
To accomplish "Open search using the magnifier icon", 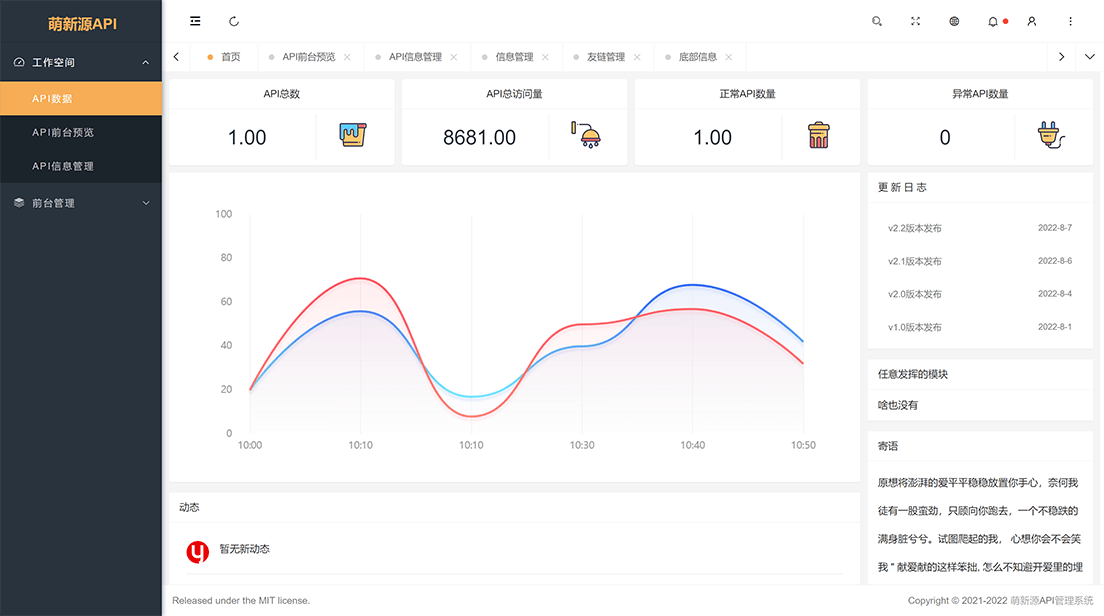I will click(877, 21).
